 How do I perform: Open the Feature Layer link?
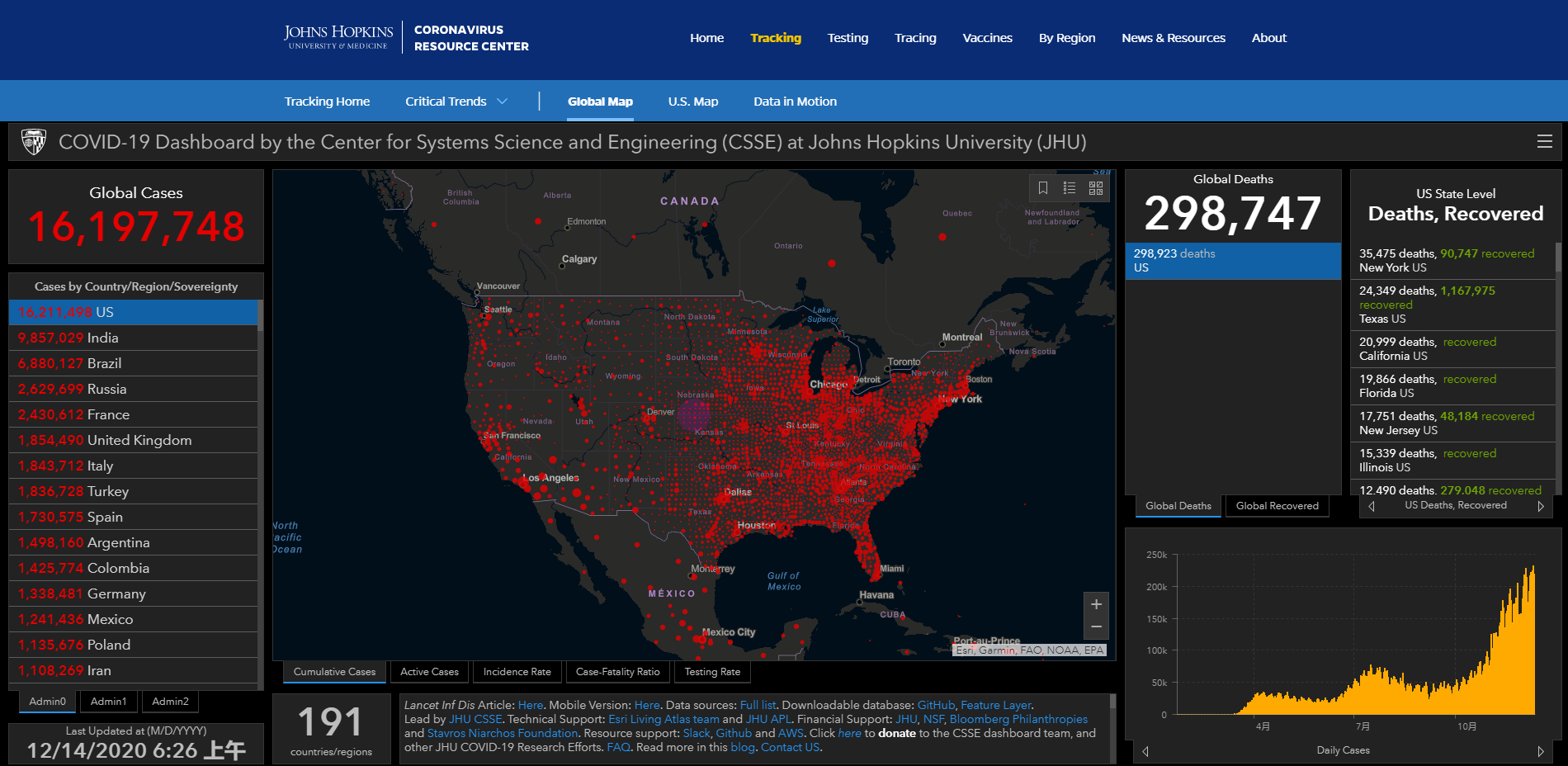(995, 705)
